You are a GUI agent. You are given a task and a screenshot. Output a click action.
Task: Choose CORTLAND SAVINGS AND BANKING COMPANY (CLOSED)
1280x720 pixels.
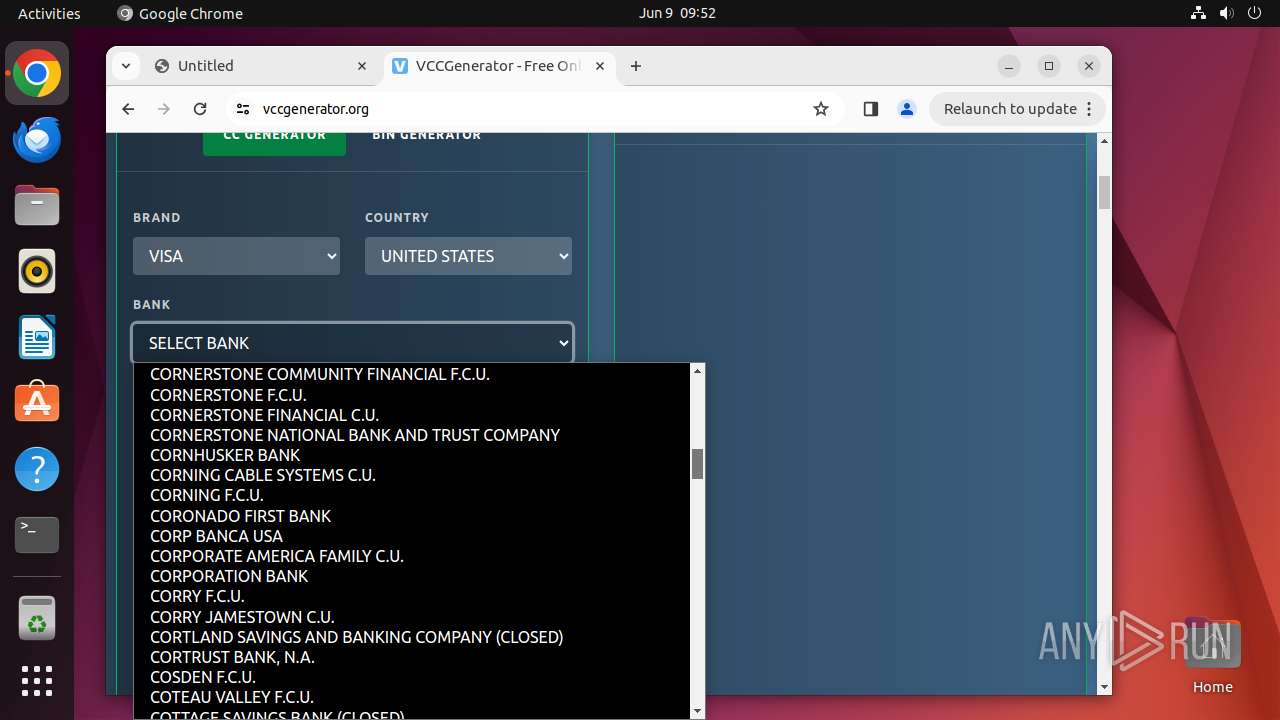pyautogui.click(x=412, y=637)
